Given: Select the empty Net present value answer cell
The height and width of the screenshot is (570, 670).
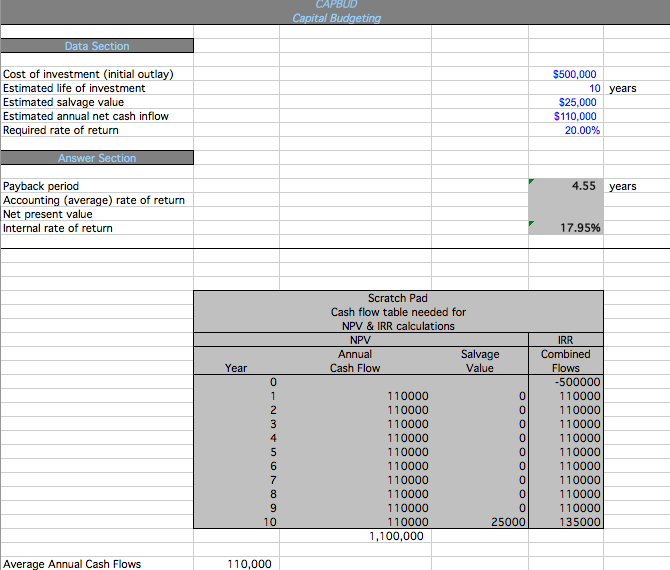Looking at the screenshot, I should point(566,214).
